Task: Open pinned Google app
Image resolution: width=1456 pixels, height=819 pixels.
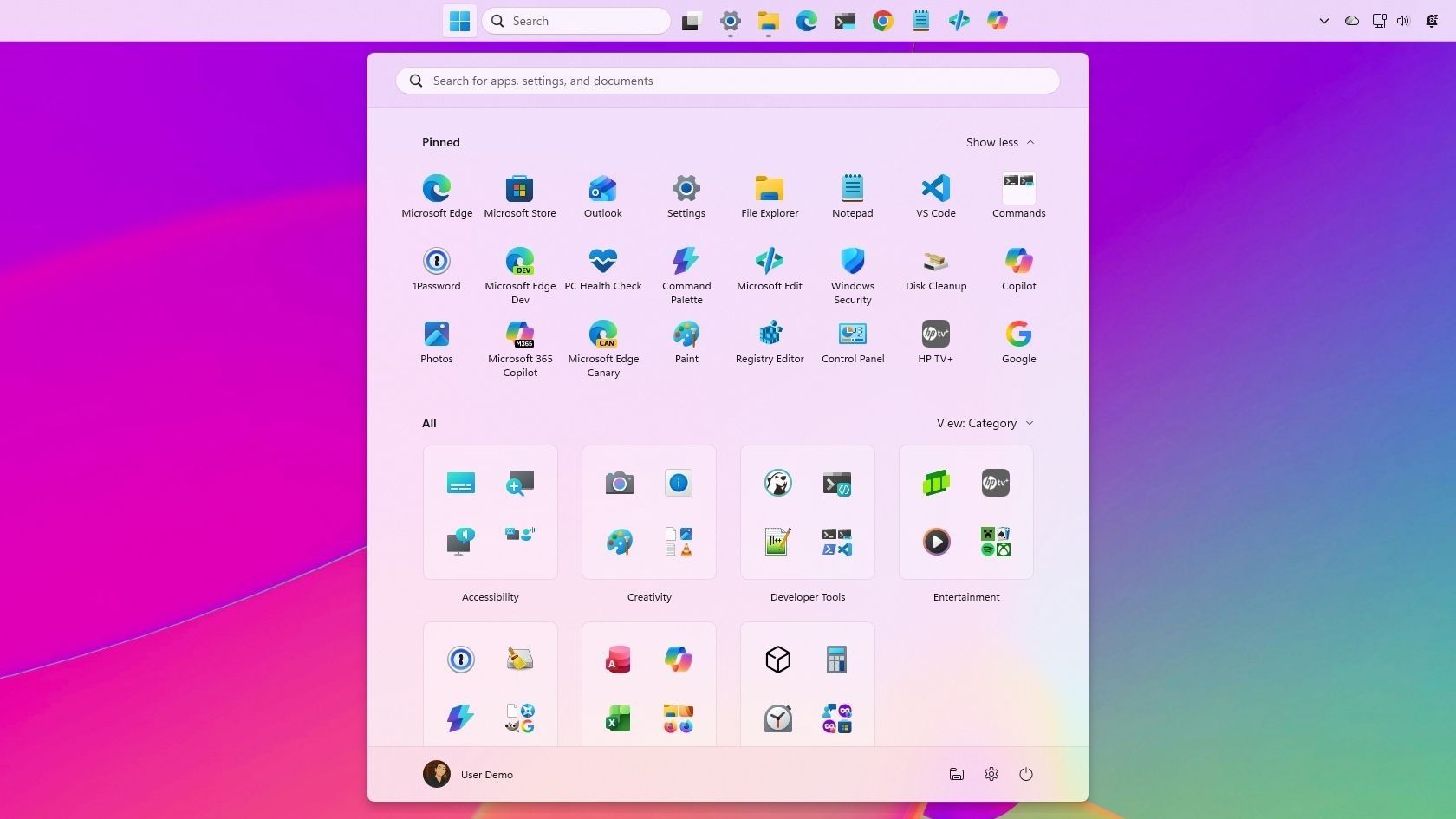Action: (1019, 342)
